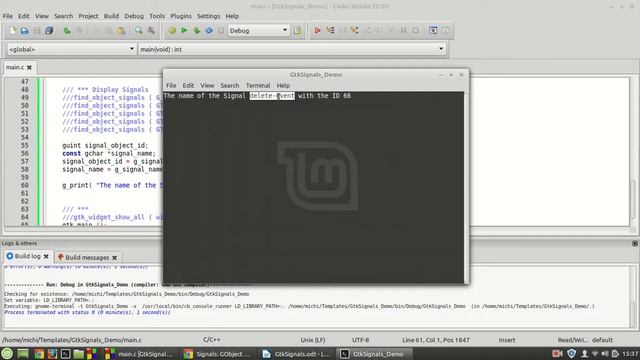
Task: Click the highlighted 'delete-event' text in terminal
Action: tap(272, 96)
